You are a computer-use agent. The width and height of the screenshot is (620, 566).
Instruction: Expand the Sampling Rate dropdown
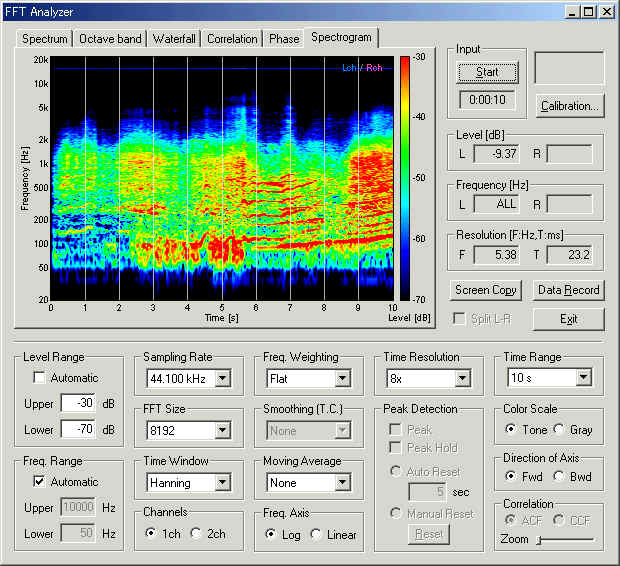point(223,378)
